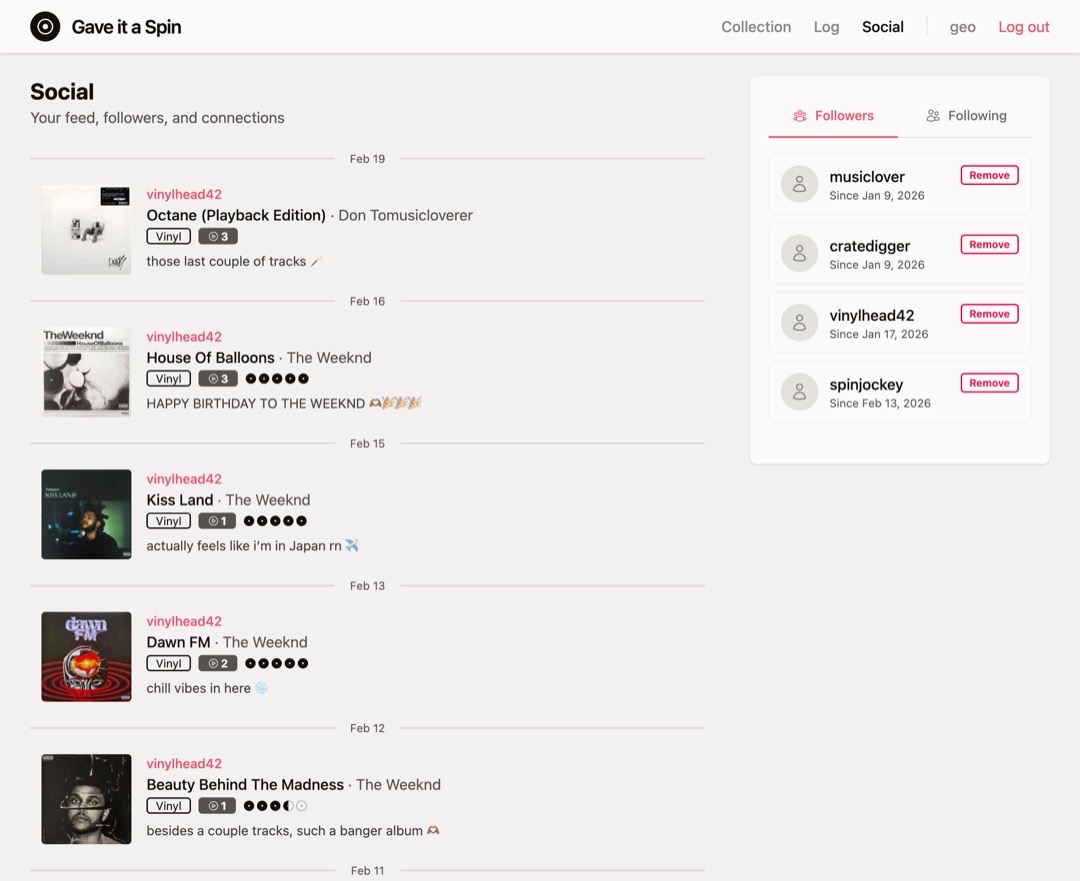This screenshot has height=881, width=1080.
Task: Click the Gave it a Spin turntable logo
Action: pos(45,27)
